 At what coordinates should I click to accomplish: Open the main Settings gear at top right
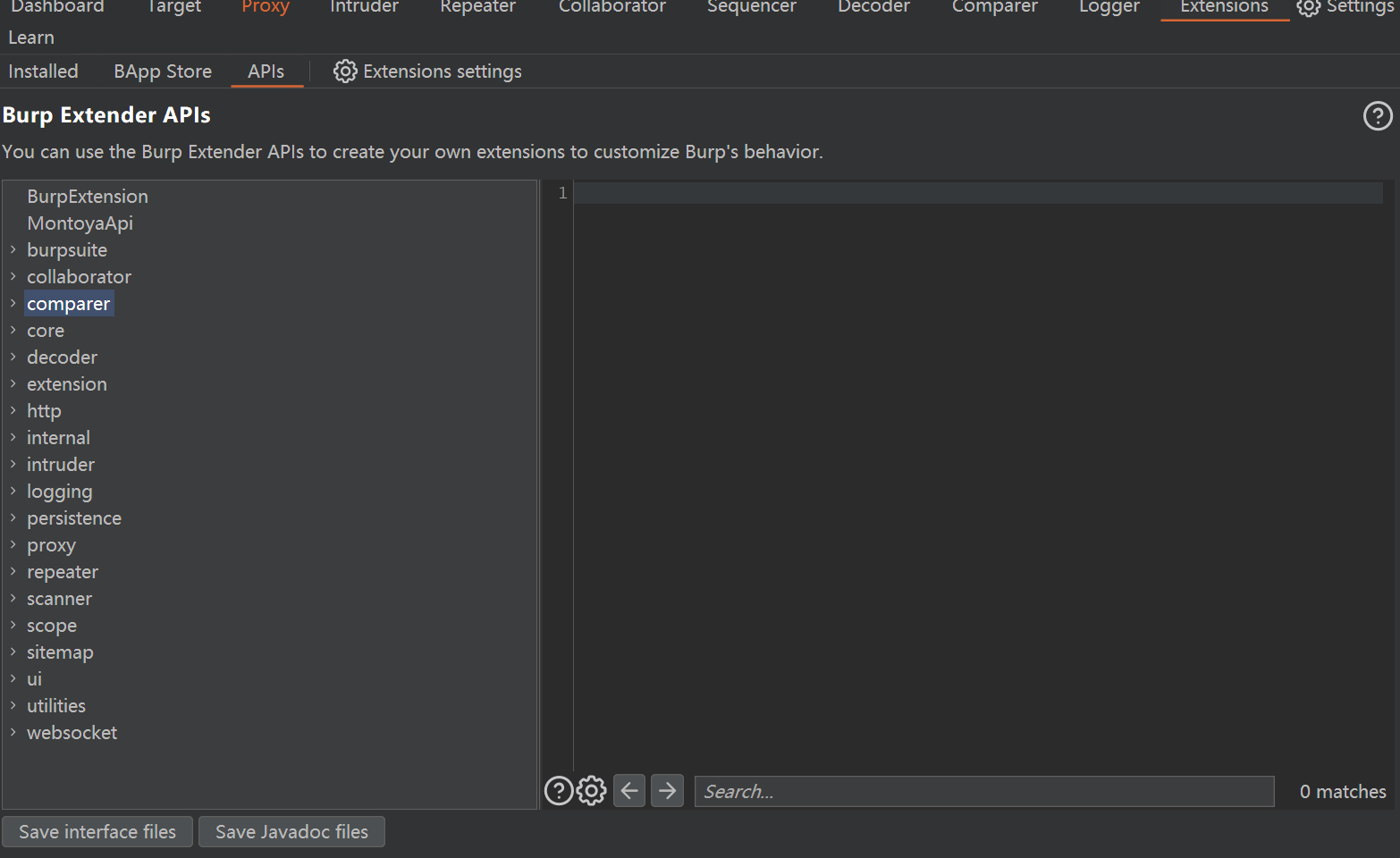click(x=1308, y=7)
